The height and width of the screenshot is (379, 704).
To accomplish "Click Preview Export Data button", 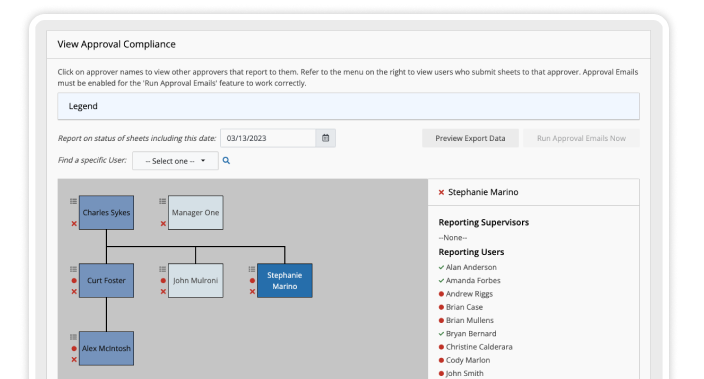I will click(470, 138).
